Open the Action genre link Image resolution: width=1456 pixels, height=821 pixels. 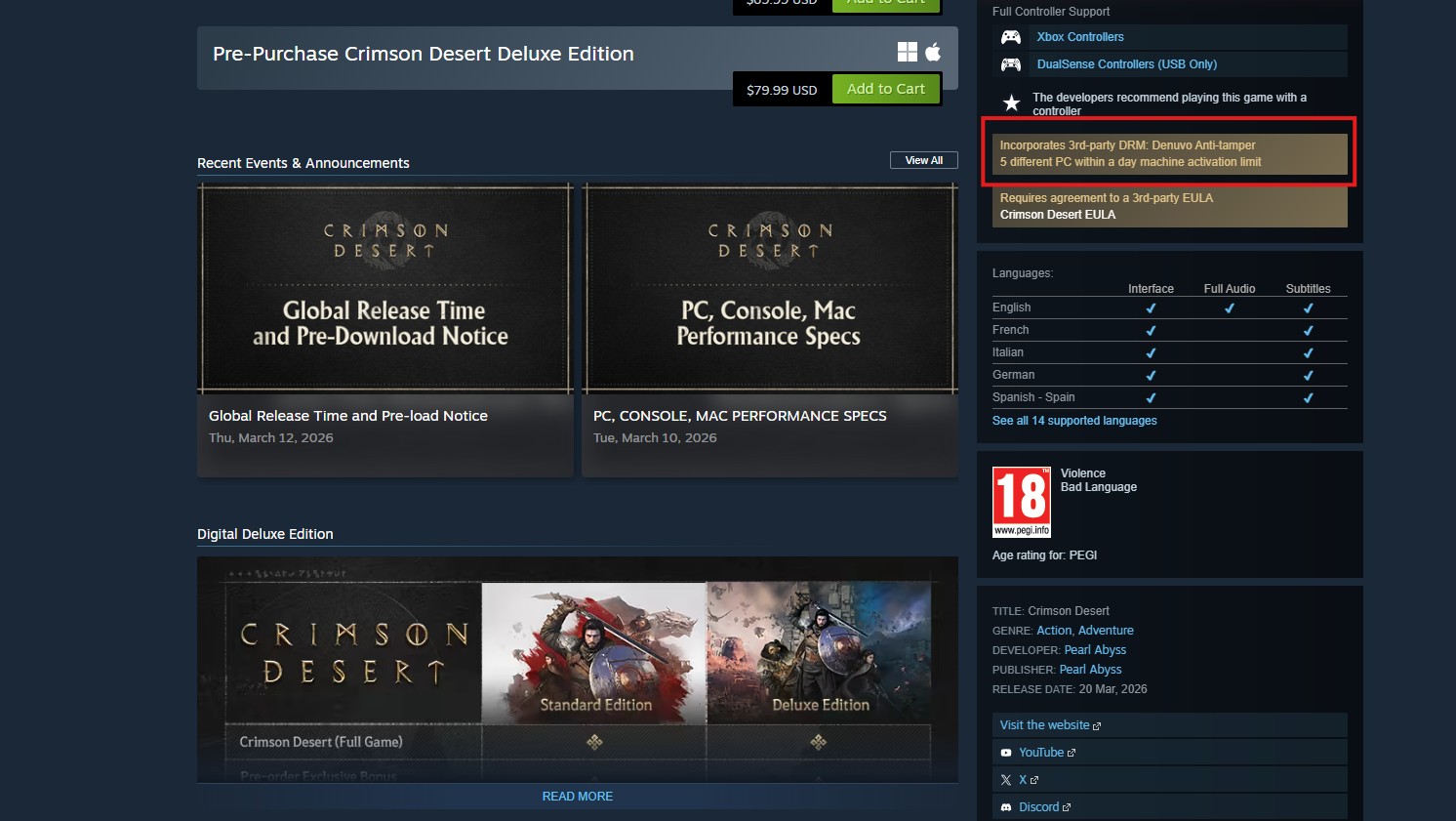pos(1053,630)
